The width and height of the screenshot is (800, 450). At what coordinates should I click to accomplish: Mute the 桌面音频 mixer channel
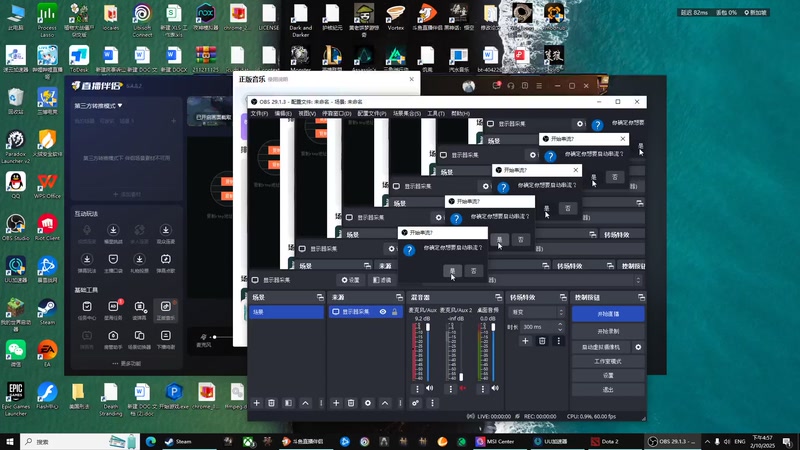pyautogui.click(x=495, y=388)
